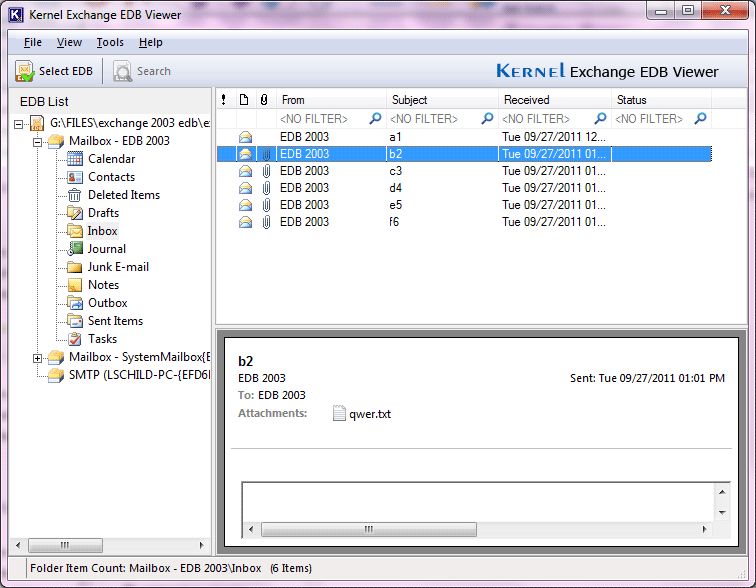Expand the Mailbox - SystemMailbox node
756x588 pixels.
click(x=38, y=358)
